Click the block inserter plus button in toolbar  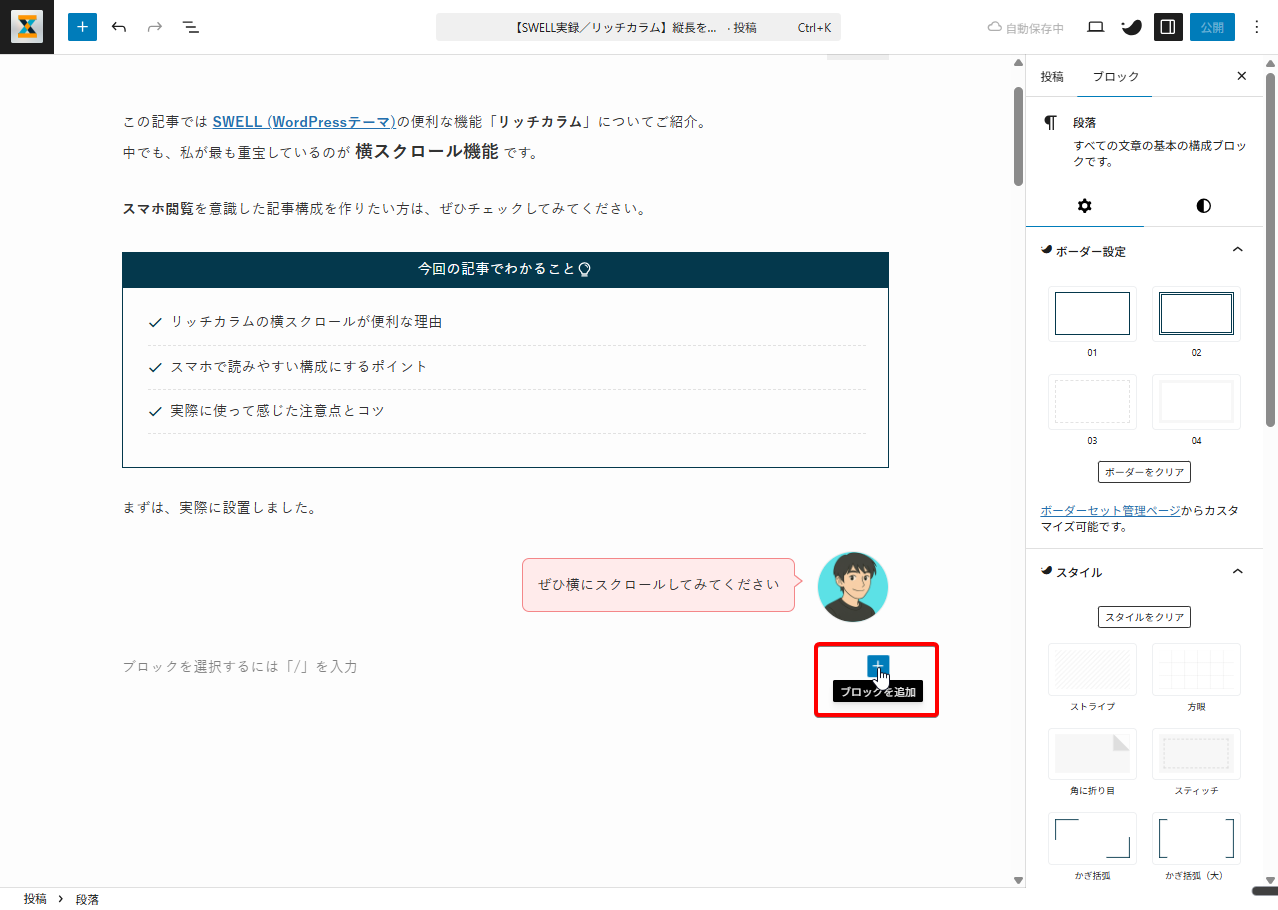82,27
